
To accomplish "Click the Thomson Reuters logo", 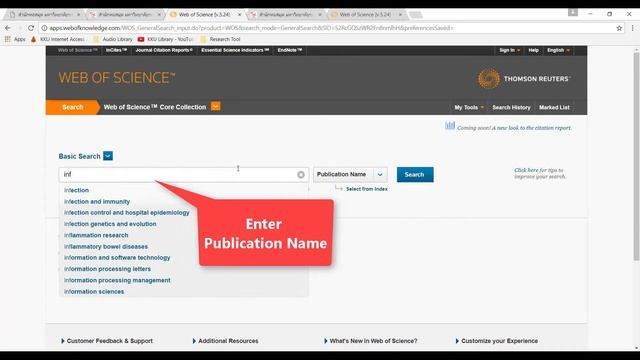I will pyautogui.click(x=524, y=79).
